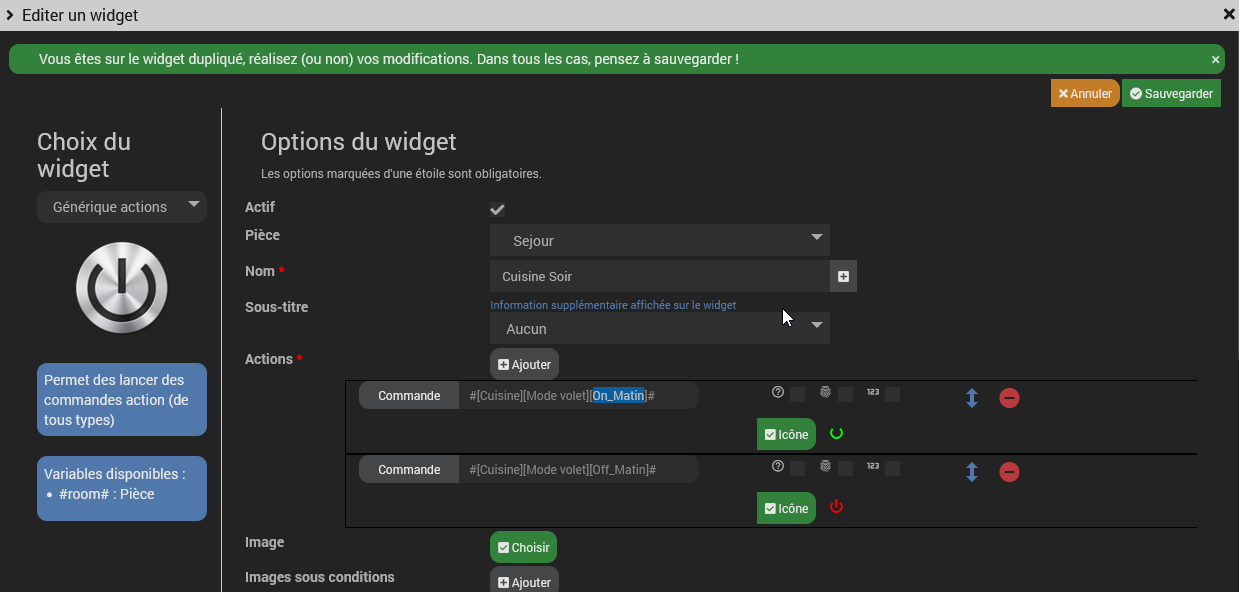Click question mark confirm icon in Off_Matin row
The image size is (1239, 592).
778,466
